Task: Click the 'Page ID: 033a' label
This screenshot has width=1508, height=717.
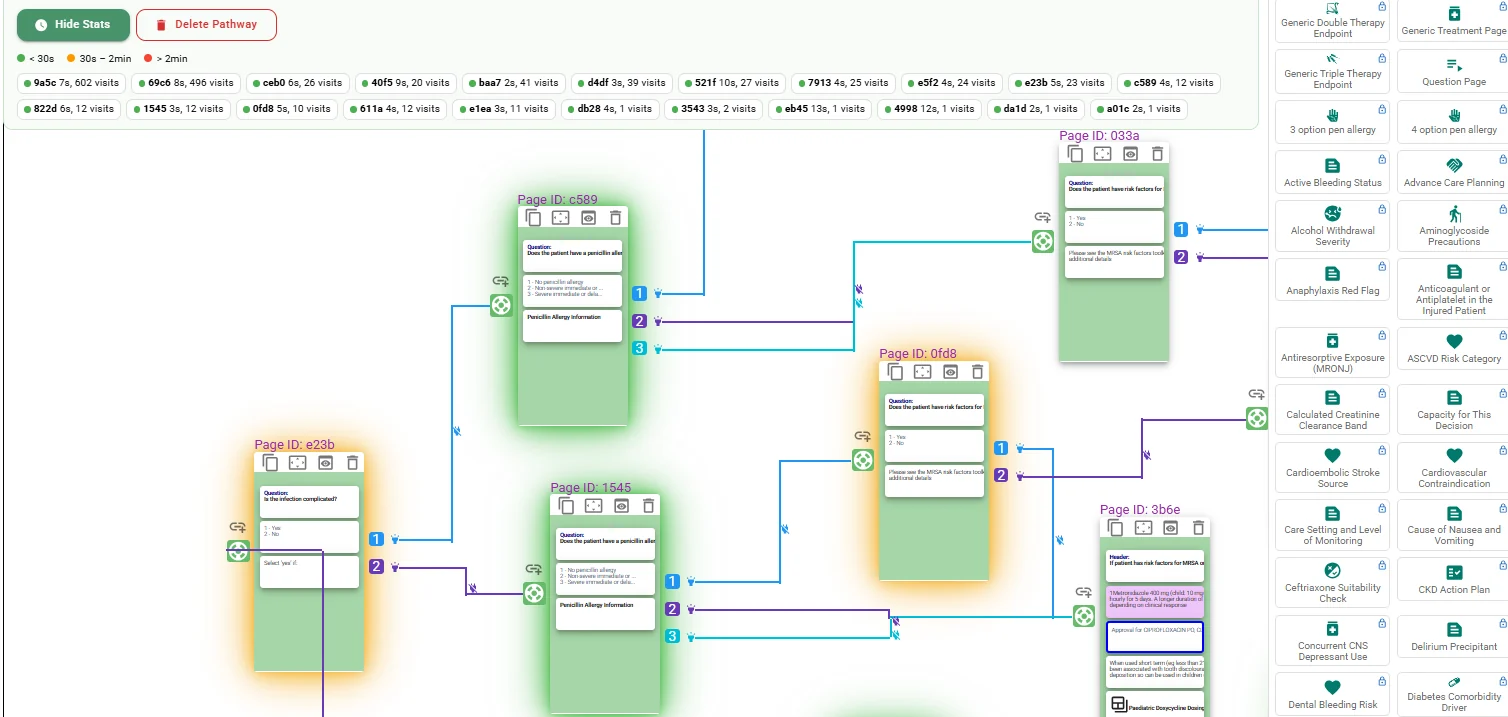Action: pos(1100,135)
